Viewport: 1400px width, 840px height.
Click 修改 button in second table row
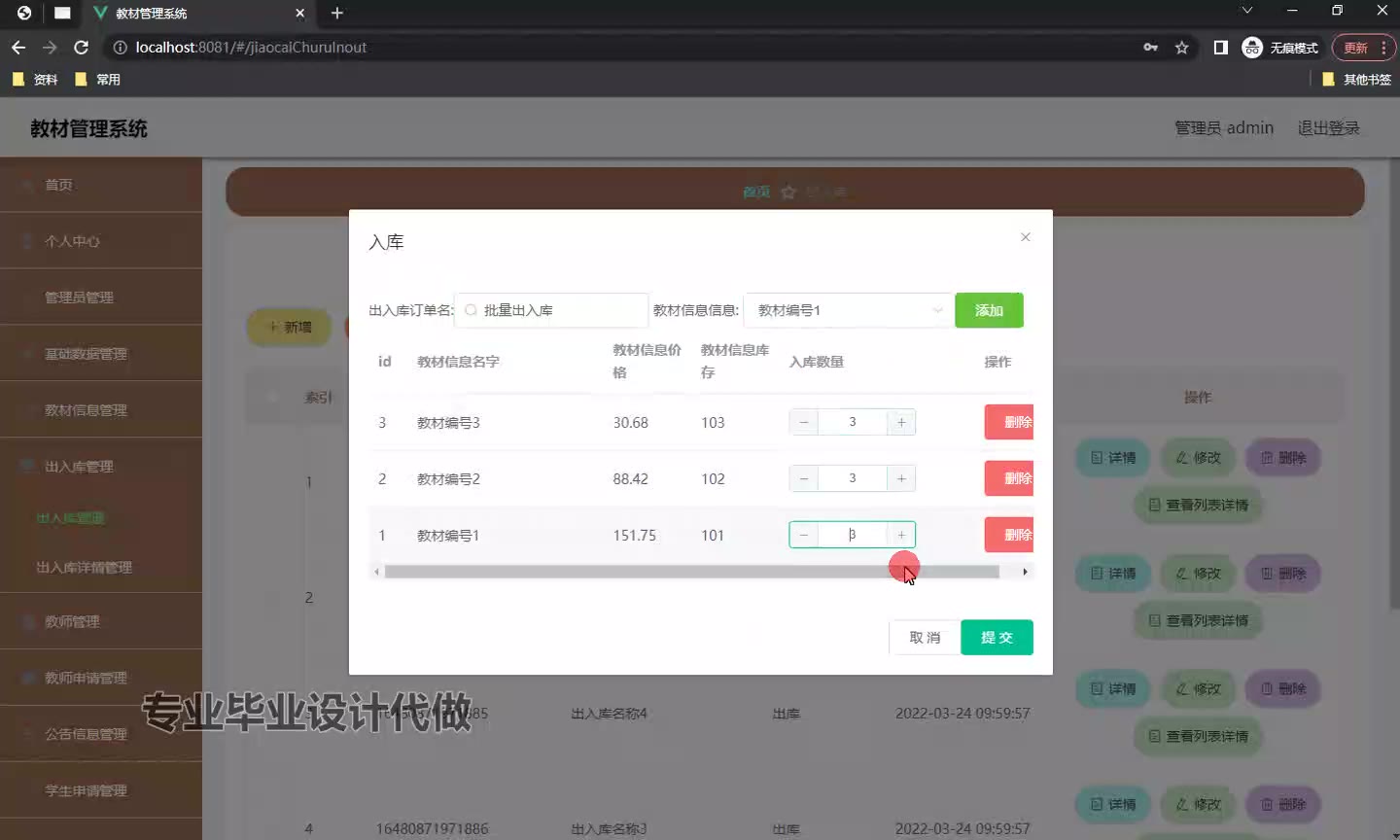tap(1198, 574)
